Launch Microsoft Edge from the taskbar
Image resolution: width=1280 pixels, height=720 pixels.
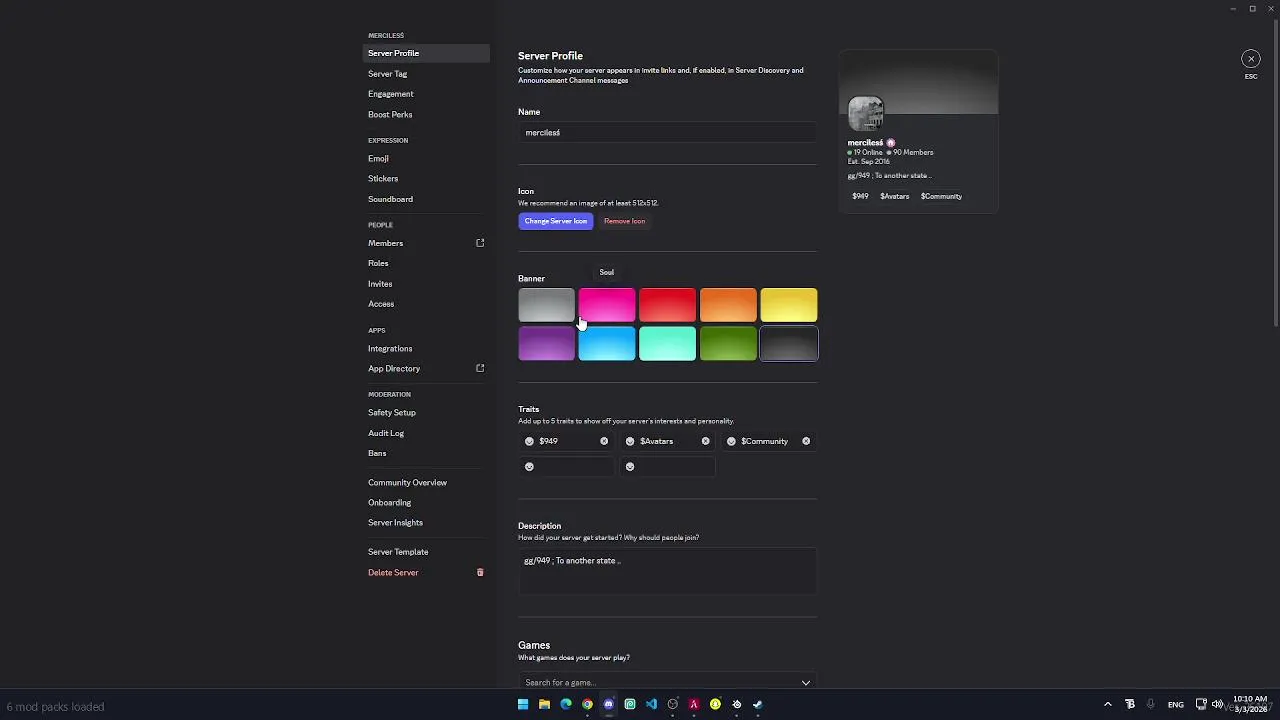click(566, 704)
